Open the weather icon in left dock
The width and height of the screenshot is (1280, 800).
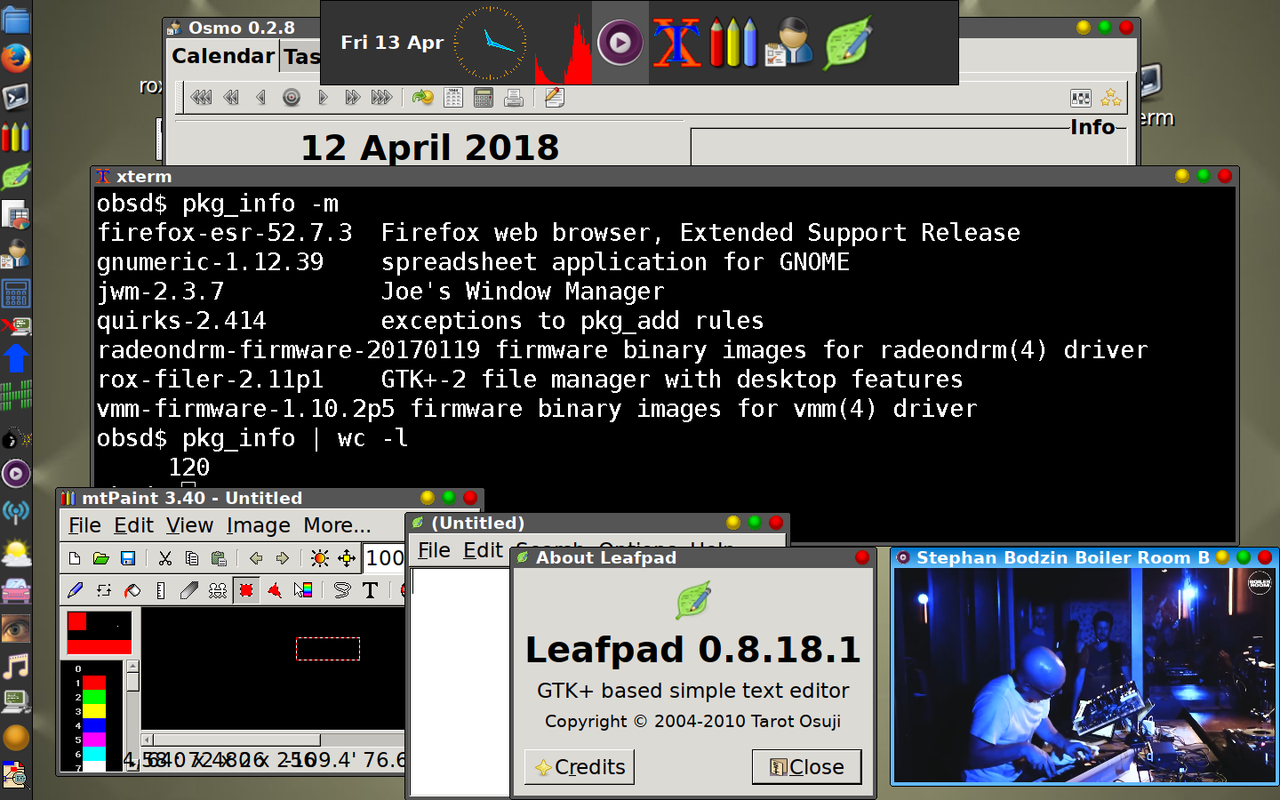[15, 552]
